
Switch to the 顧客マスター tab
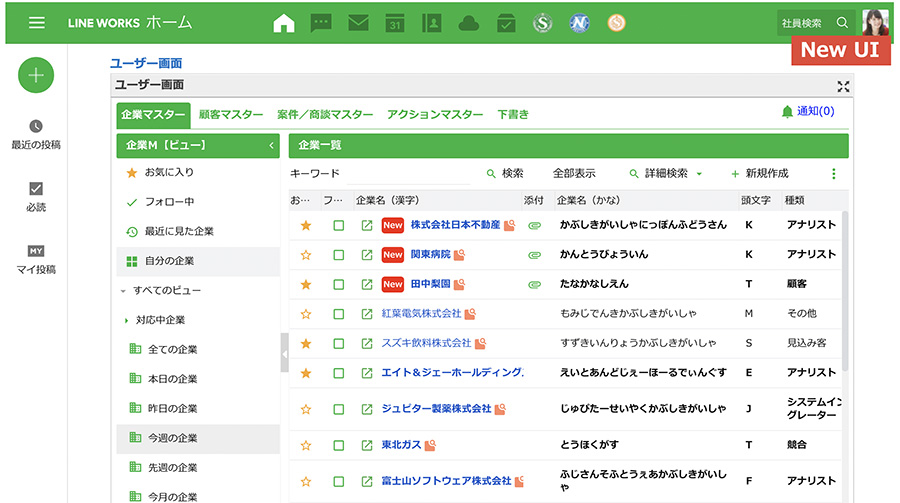[231, 115]
